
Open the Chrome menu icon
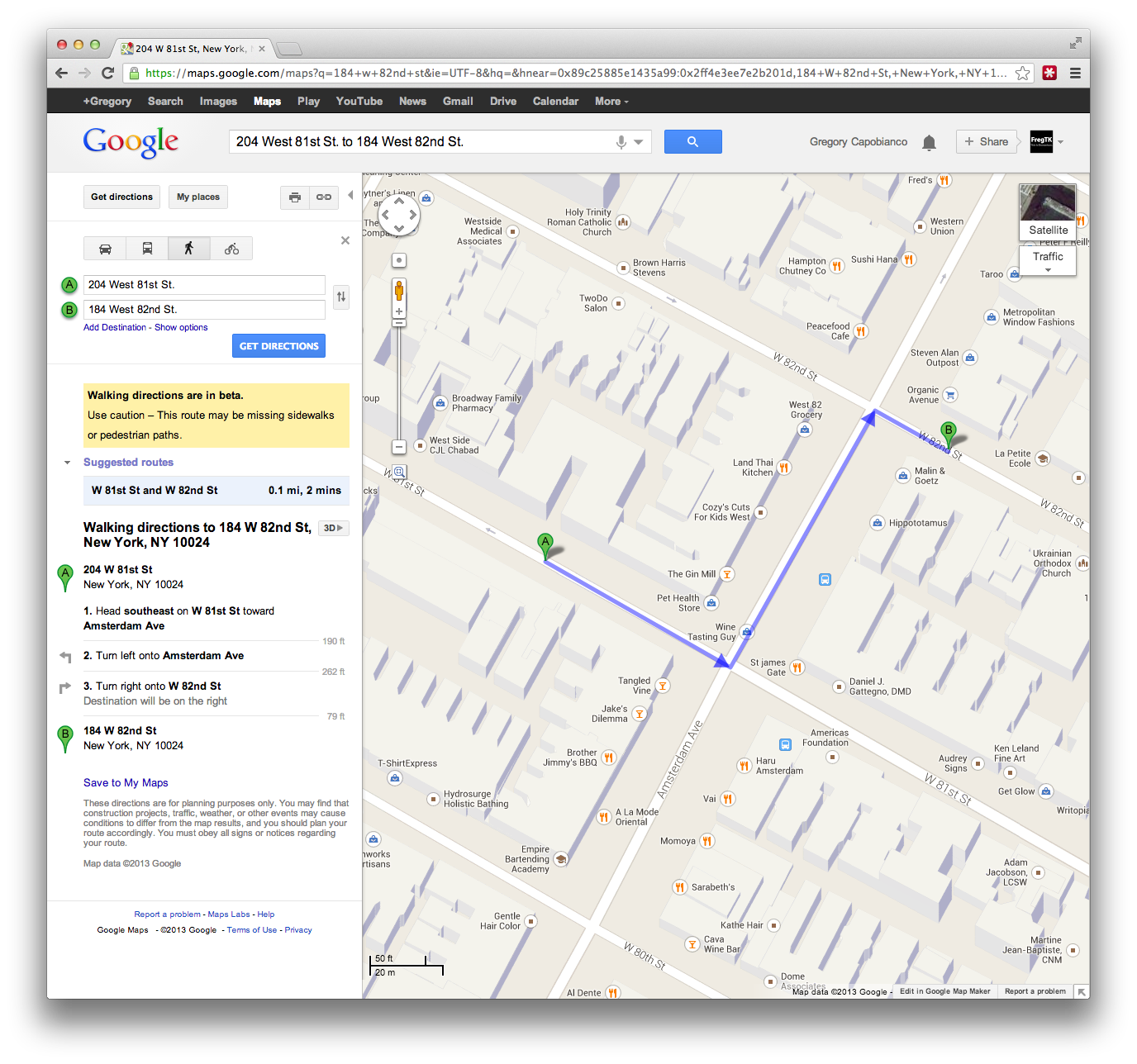click(1075, 73)
